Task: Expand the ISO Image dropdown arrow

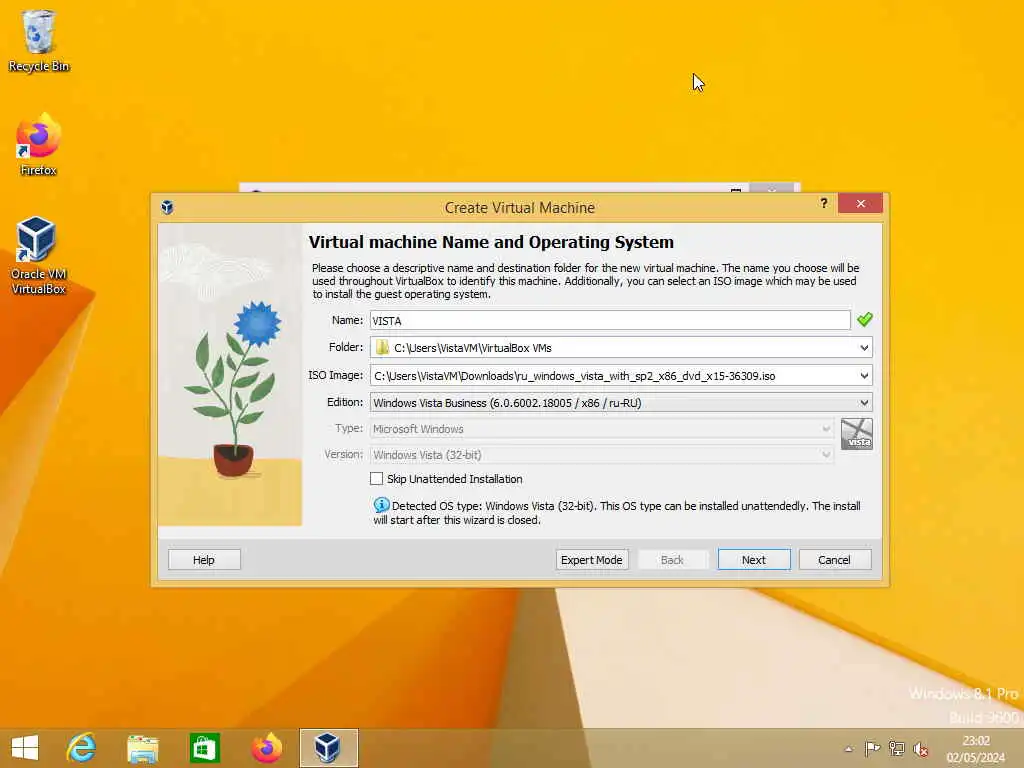Action: click(x=864, y=376)
